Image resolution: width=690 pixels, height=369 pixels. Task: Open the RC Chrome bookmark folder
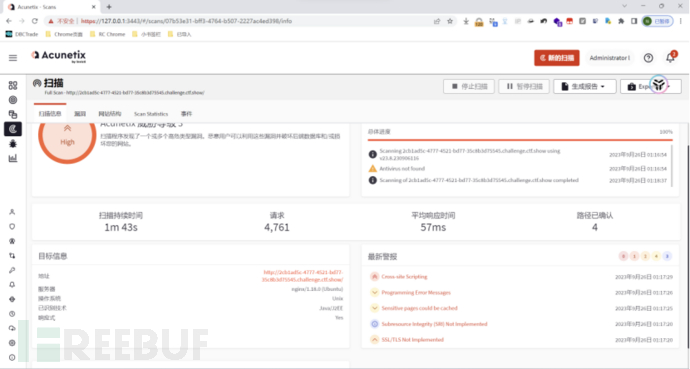click(108, 34)
